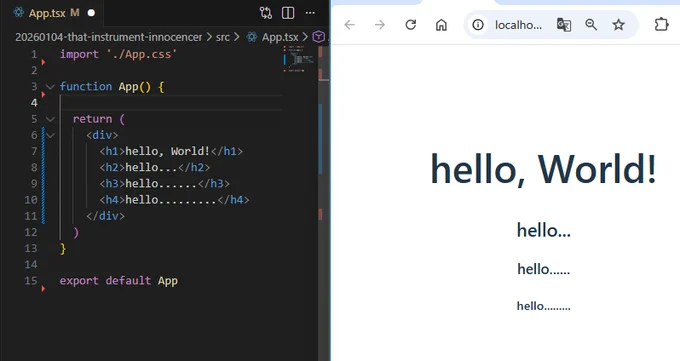
Task: Reload the localhost page
Action: (411, 25)
